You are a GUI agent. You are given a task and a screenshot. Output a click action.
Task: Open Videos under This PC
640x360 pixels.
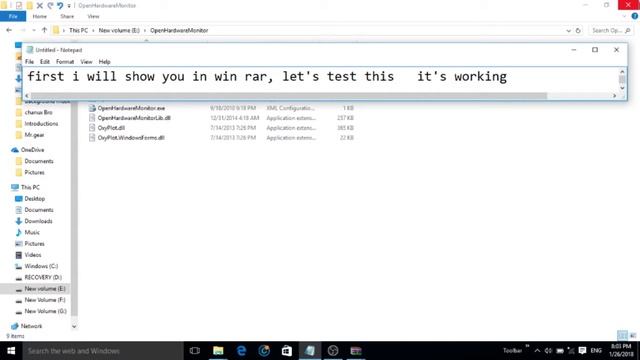(33, 255)
